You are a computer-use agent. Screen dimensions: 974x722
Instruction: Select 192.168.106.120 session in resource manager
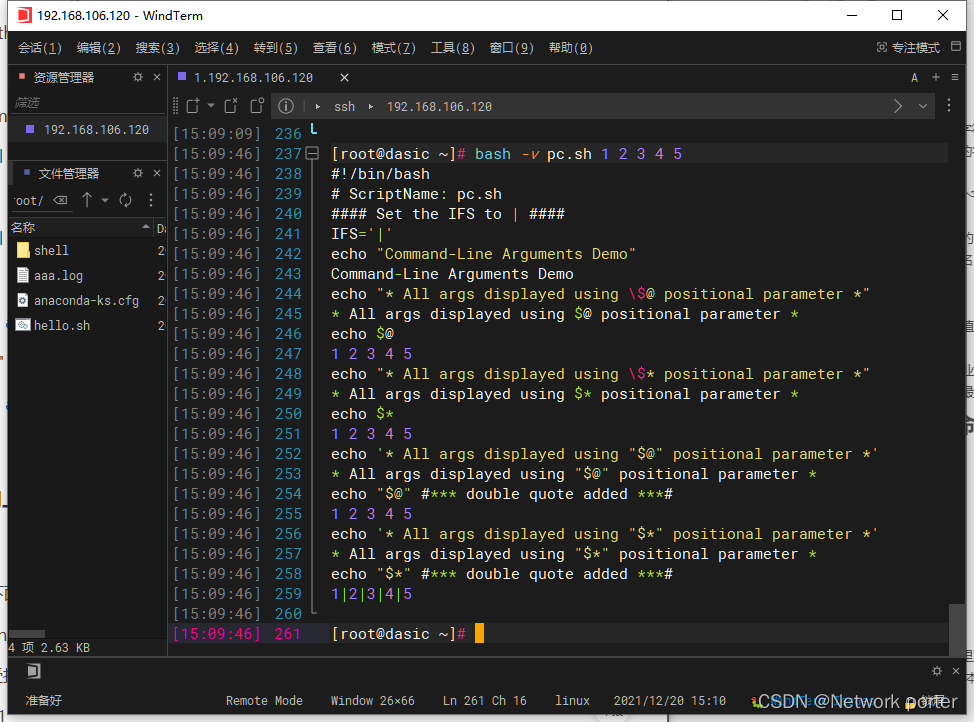[88, 129]
